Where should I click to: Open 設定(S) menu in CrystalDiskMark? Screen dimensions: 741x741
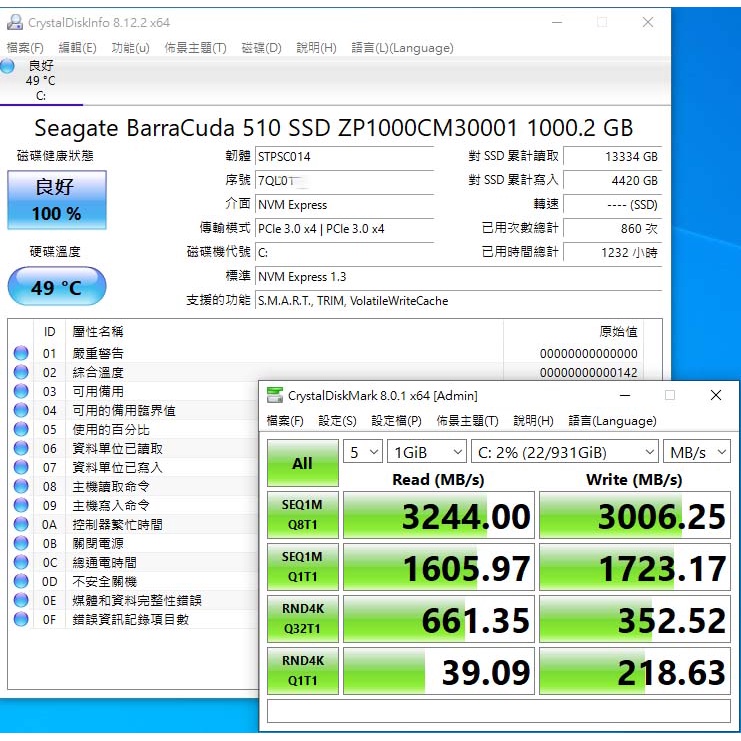pyautogui.click(x=337, y=421)
